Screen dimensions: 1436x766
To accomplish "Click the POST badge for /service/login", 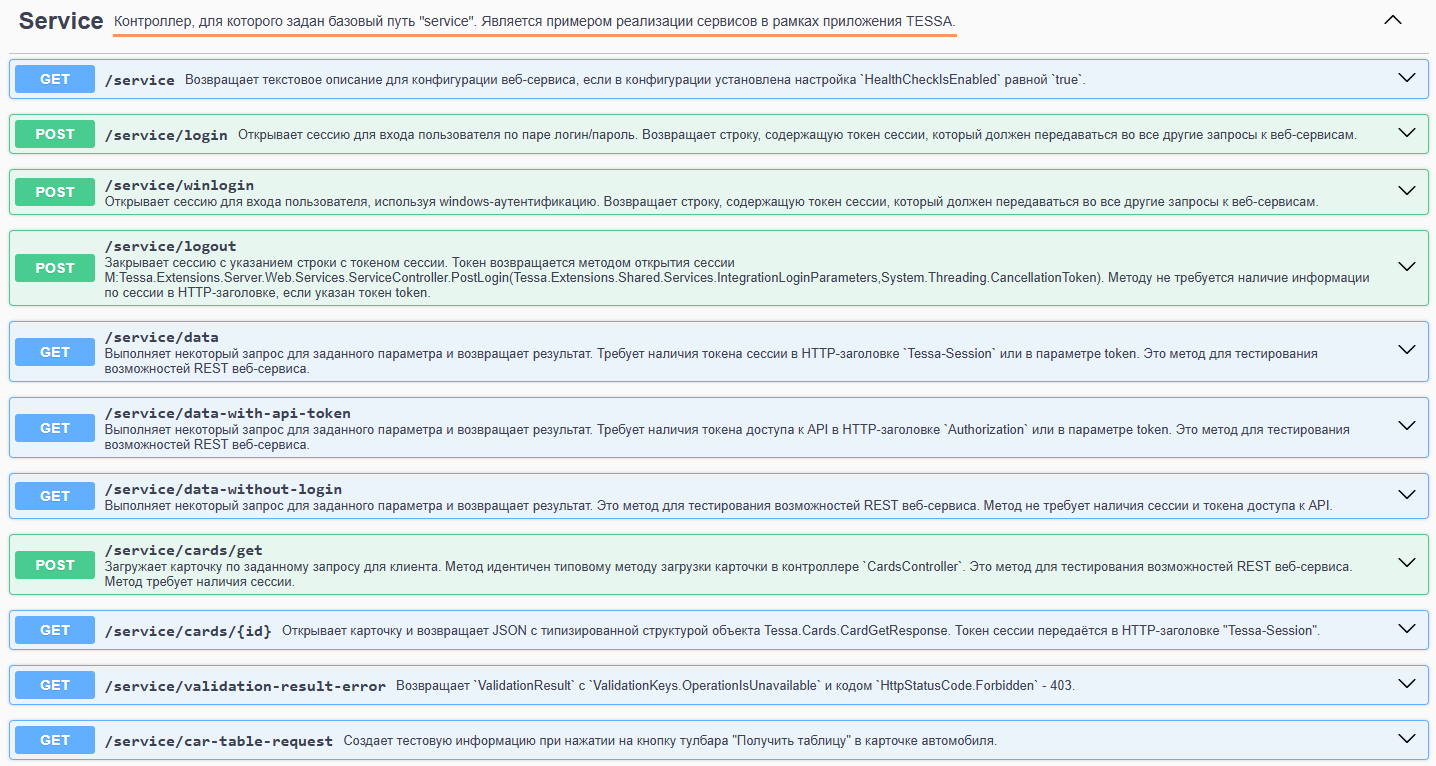I will [55, 134].
